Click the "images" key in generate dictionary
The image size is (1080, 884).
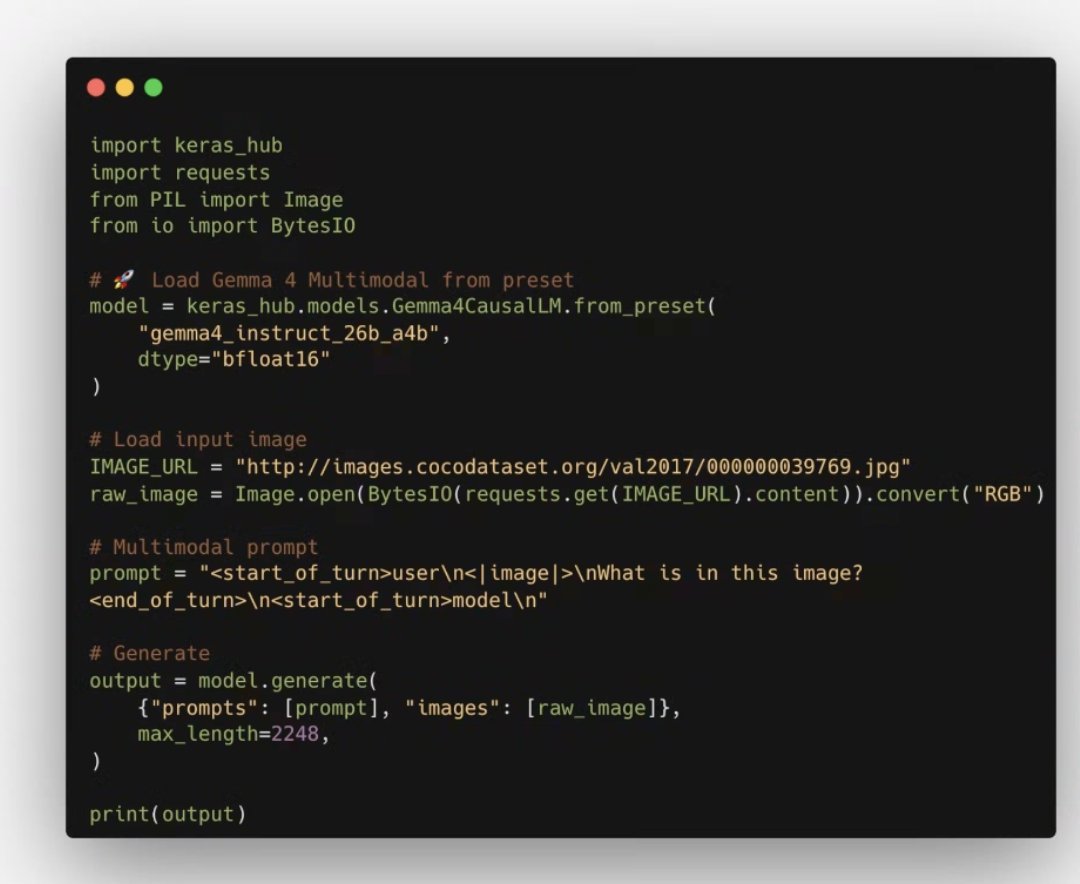463,708
